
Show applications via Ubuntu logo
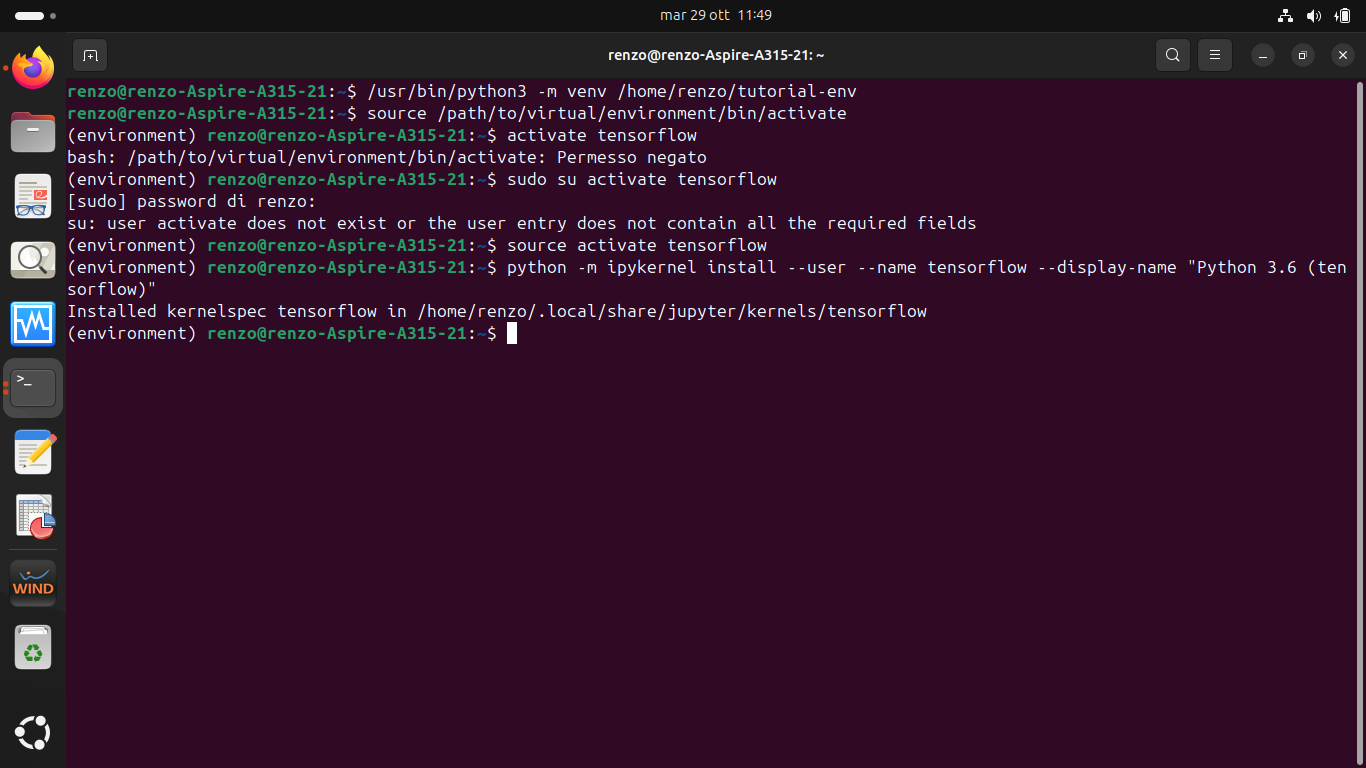(x=33, y=732)
